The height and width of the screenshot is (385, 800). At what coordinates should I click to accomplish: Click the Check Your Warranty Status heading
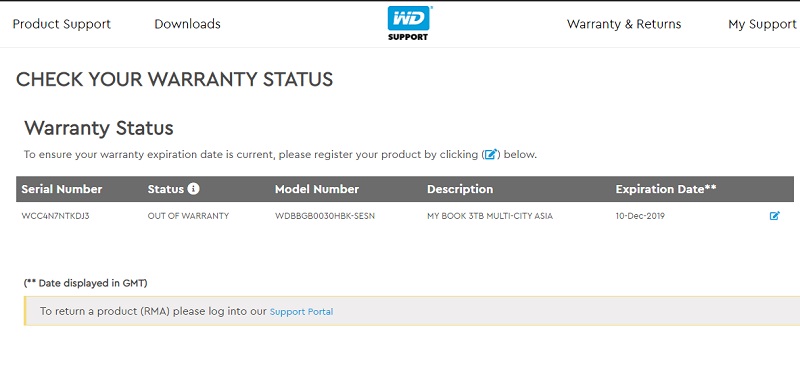point(174,80)
